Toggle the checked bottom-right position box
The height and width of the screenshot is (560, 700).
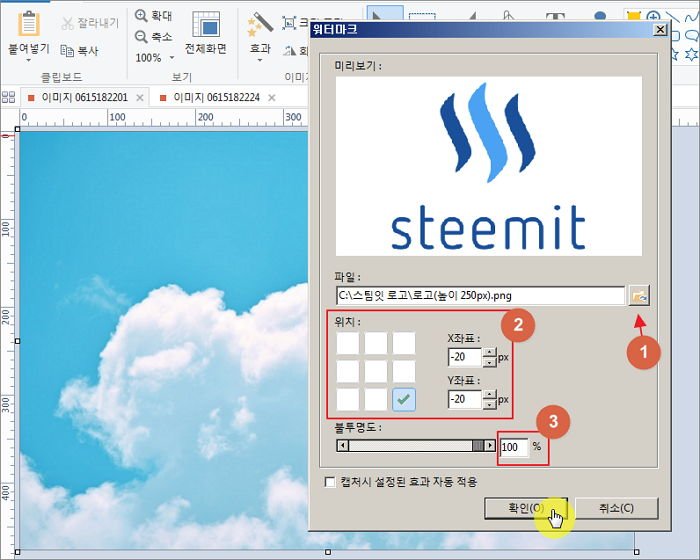point(404,399)
